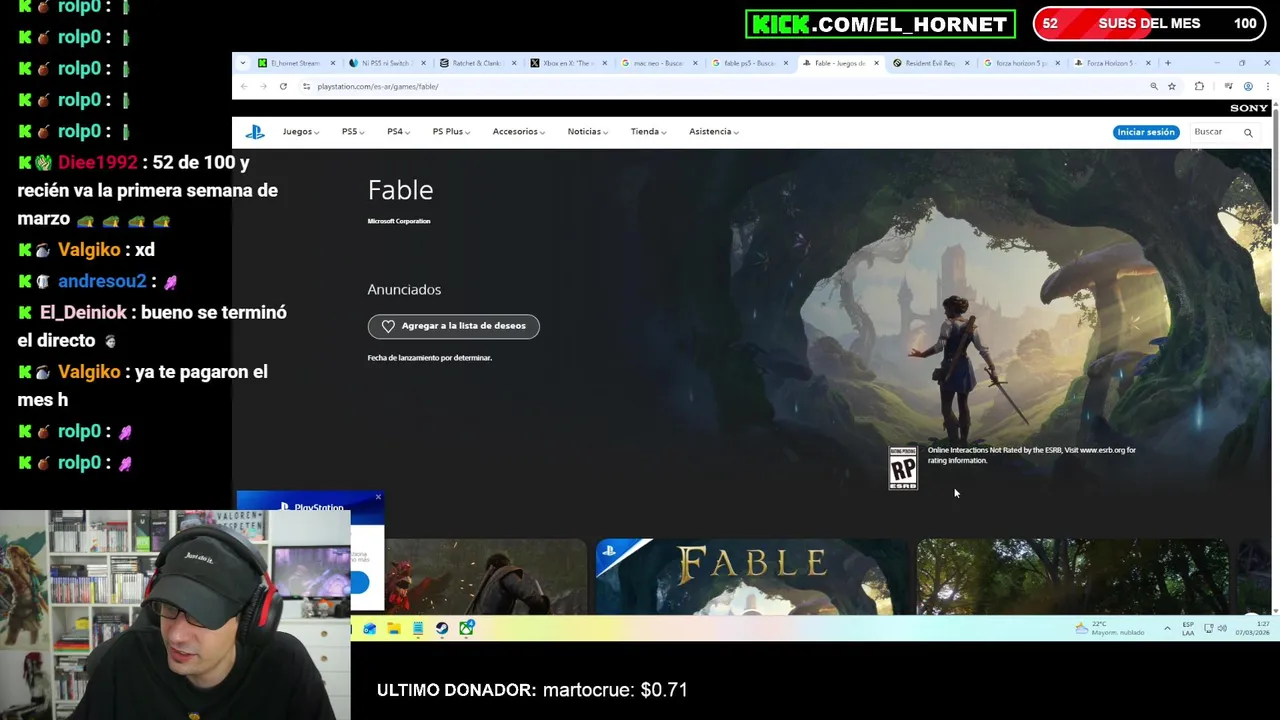
Task: Expand the Noticias menu
Action: pyautogui.click(x=588, y=132)
